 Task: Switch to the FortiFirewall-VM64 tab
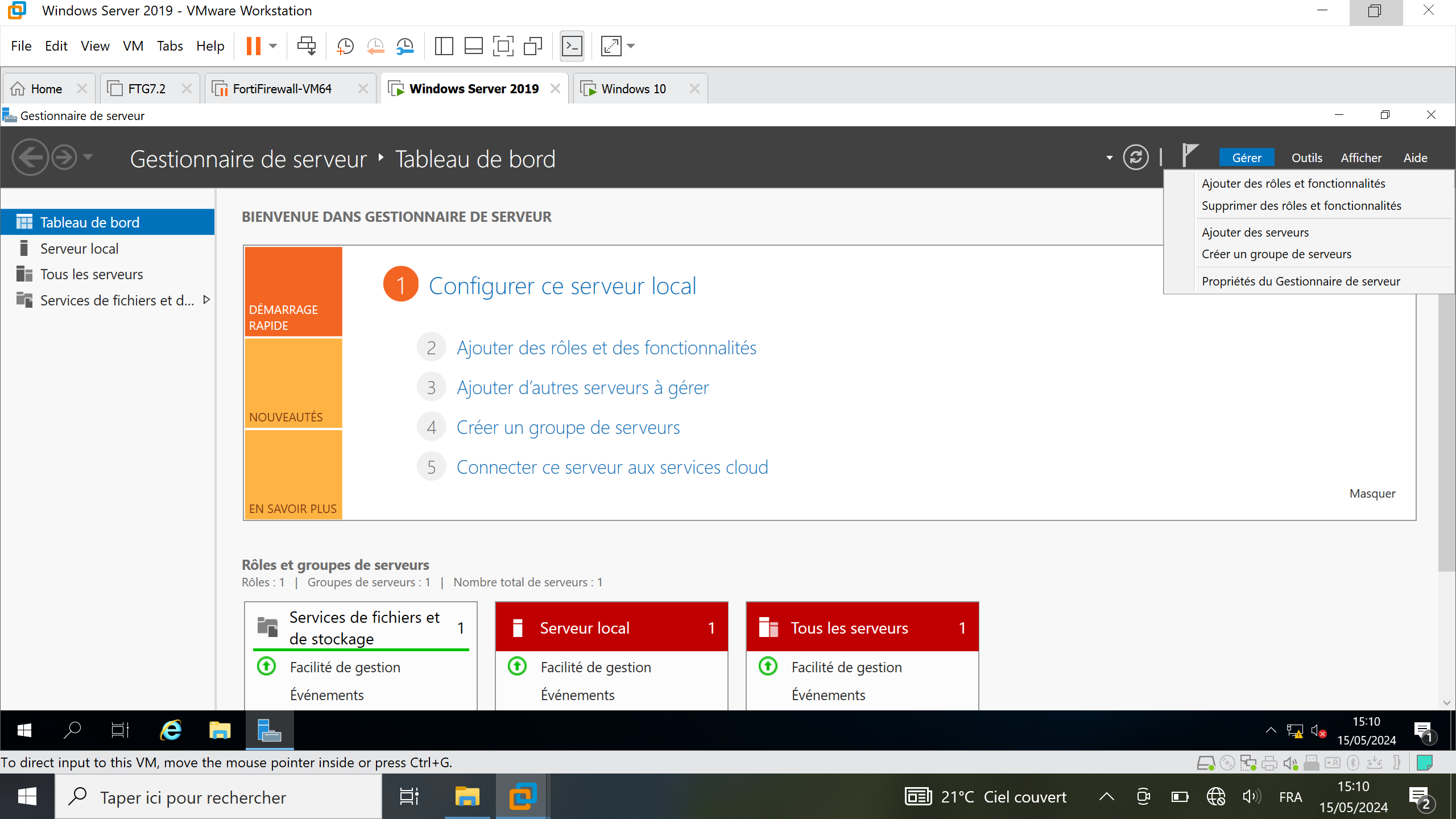(x=282, y=89)
